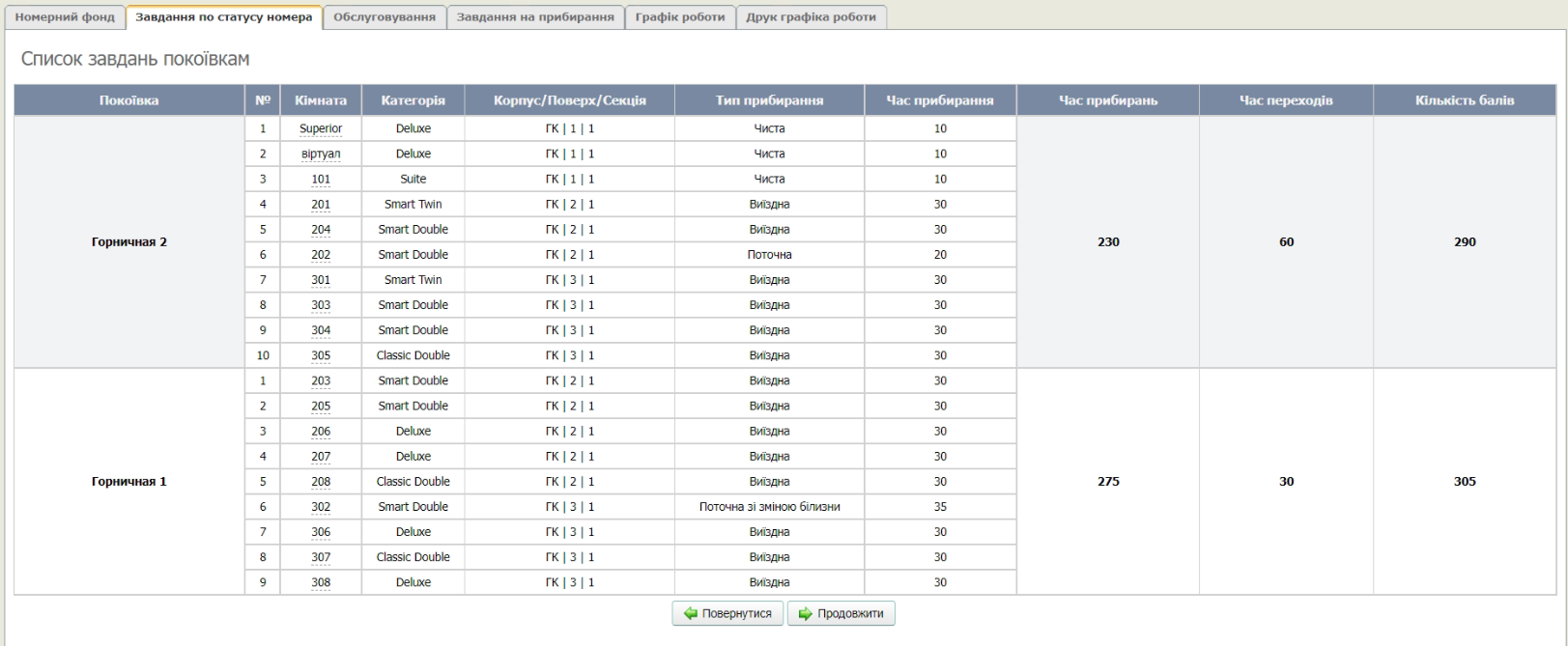Click the green forward arrow icon on Продовжити
Image resolution: width=1568 pixels, height=646 pixels.
pos(805,614)
